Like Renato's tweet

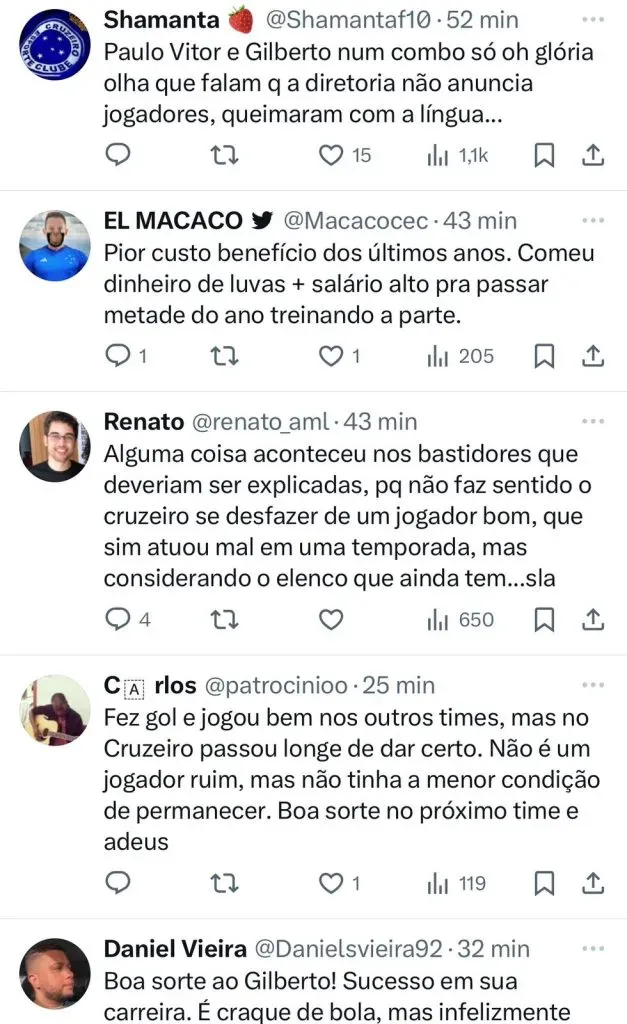(x=331, y=620)
